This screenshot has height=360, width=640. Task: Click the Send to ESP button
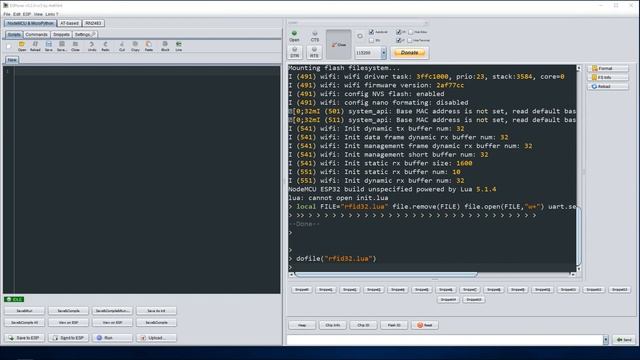tap(69, 338)
